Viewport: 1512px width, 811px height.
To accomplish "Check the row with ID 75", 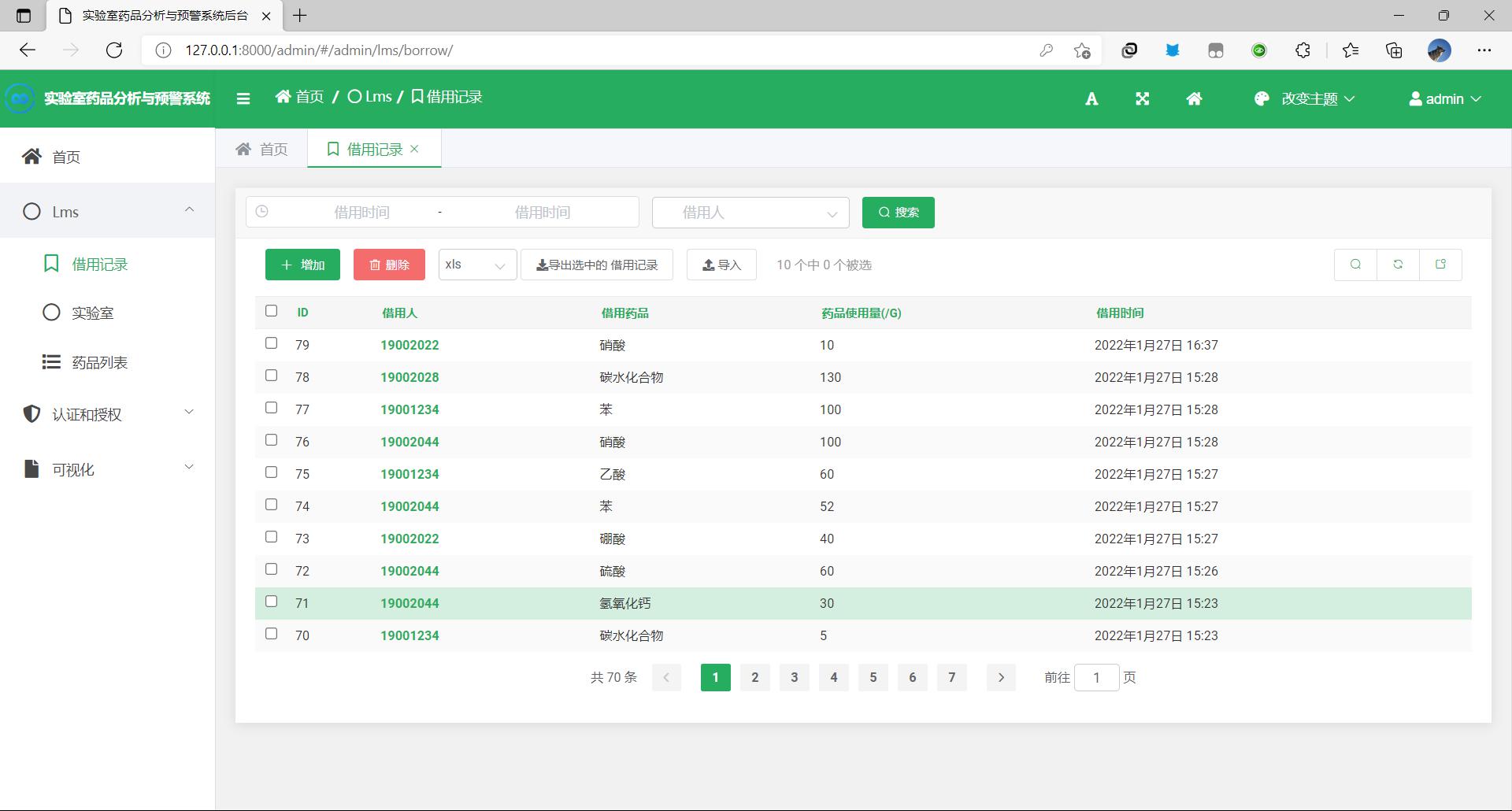I will tap(271, 472).
